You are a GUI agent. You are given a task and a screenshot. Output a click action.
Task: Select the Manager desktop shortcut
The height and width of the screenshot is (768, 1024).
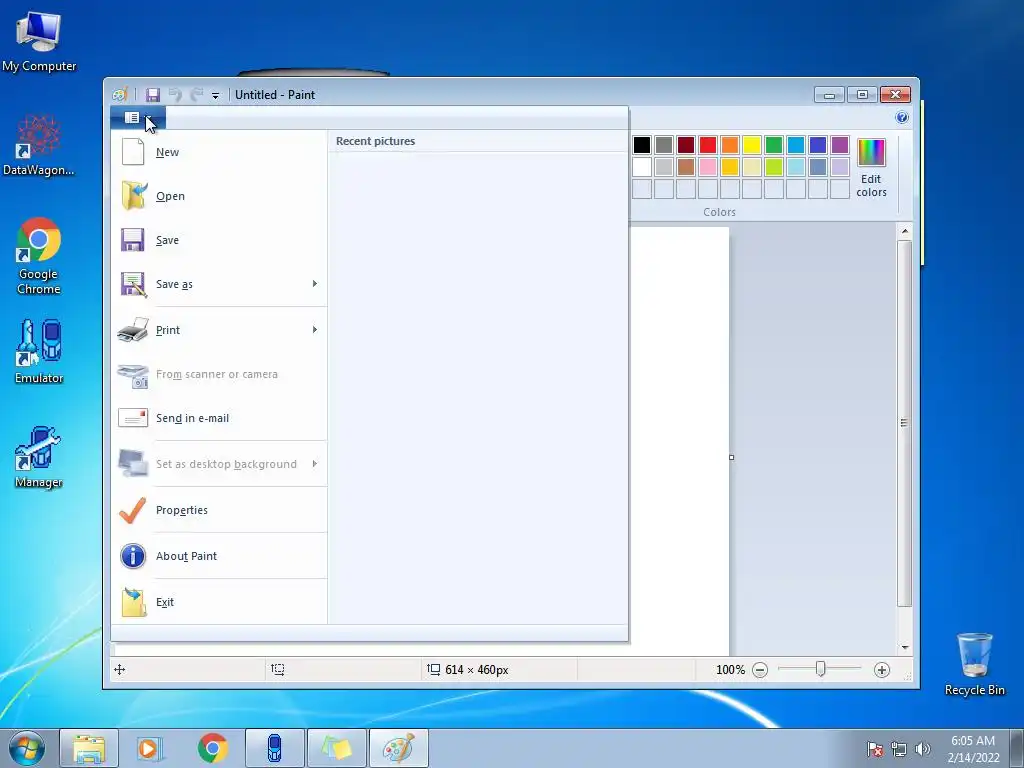pos(39,457)
